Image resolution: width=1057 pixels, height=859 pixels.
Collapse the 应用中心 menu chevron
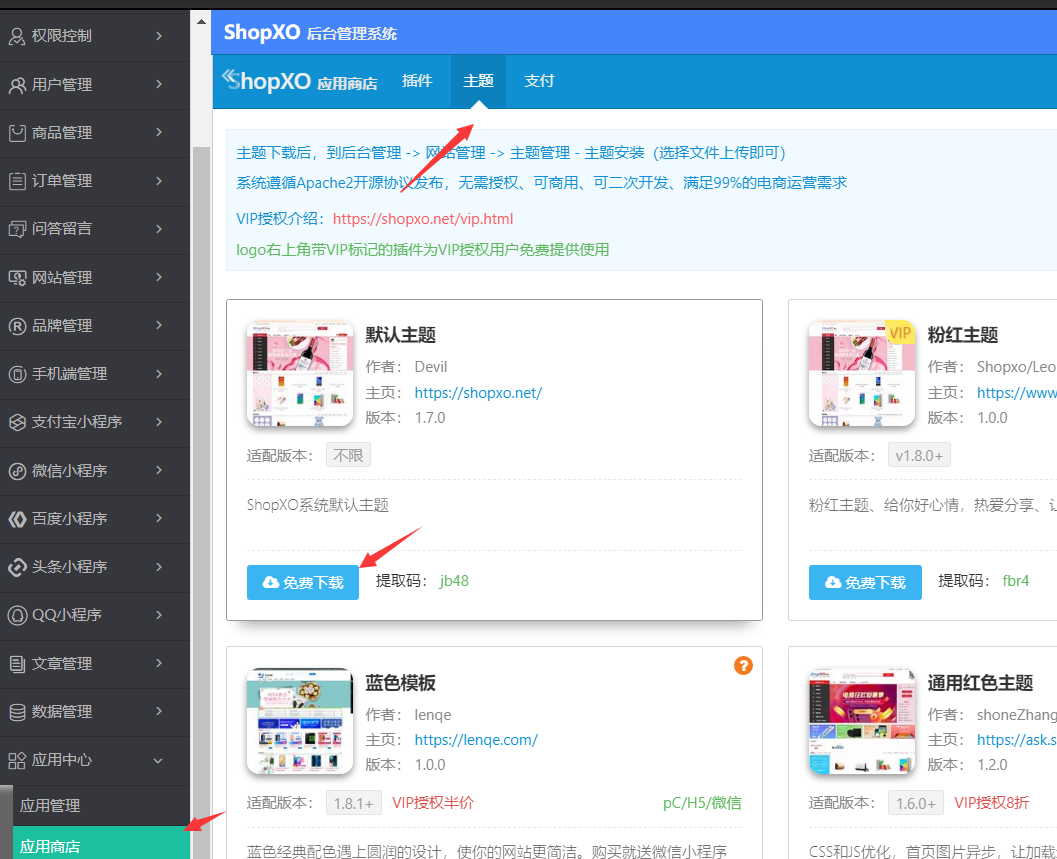point(158,761)
